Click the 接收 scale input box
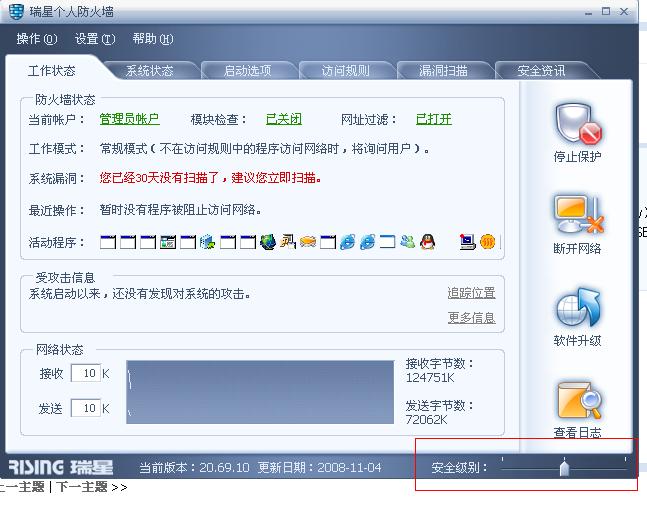This screenshot has height=512, width=647. coord(86,373)
